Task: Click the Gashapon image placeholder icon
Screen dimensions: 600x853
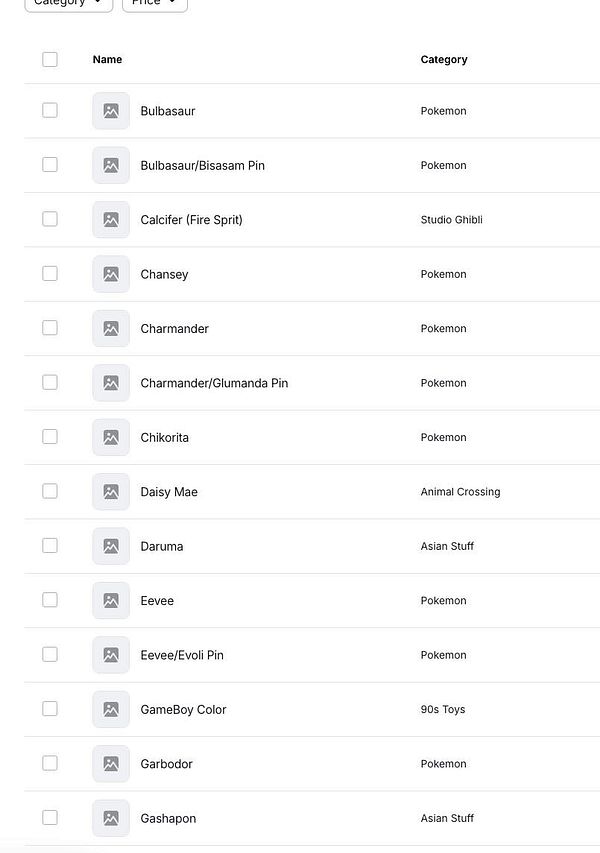Action: [x=110, y=818]
